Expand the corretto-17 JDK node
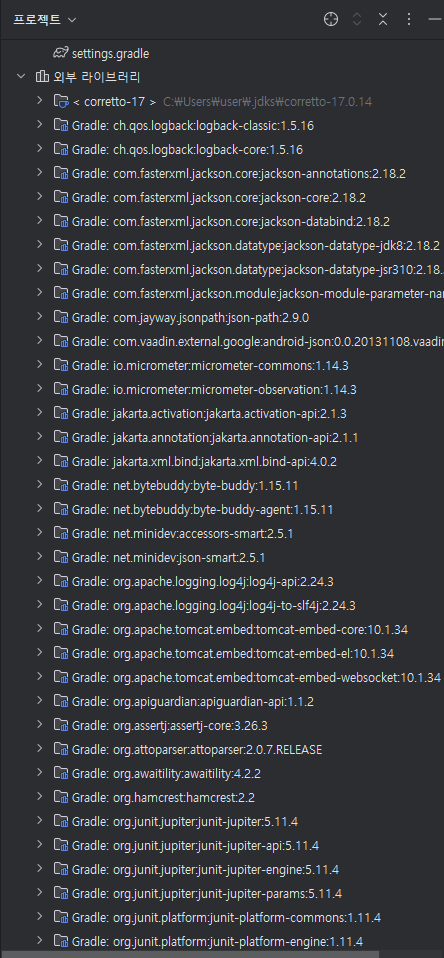Image resolution: width=444 pixels, height=958 pixels. point(40,100)
